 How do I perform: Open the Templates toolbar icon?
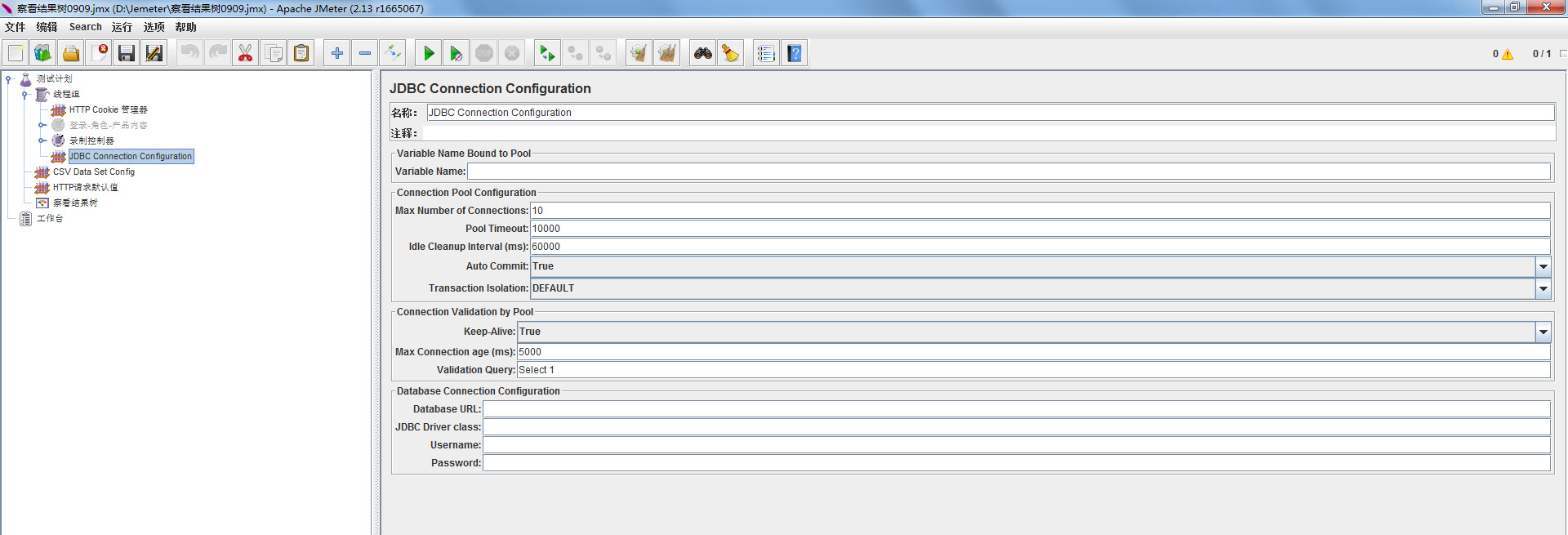tap(43, 53)
